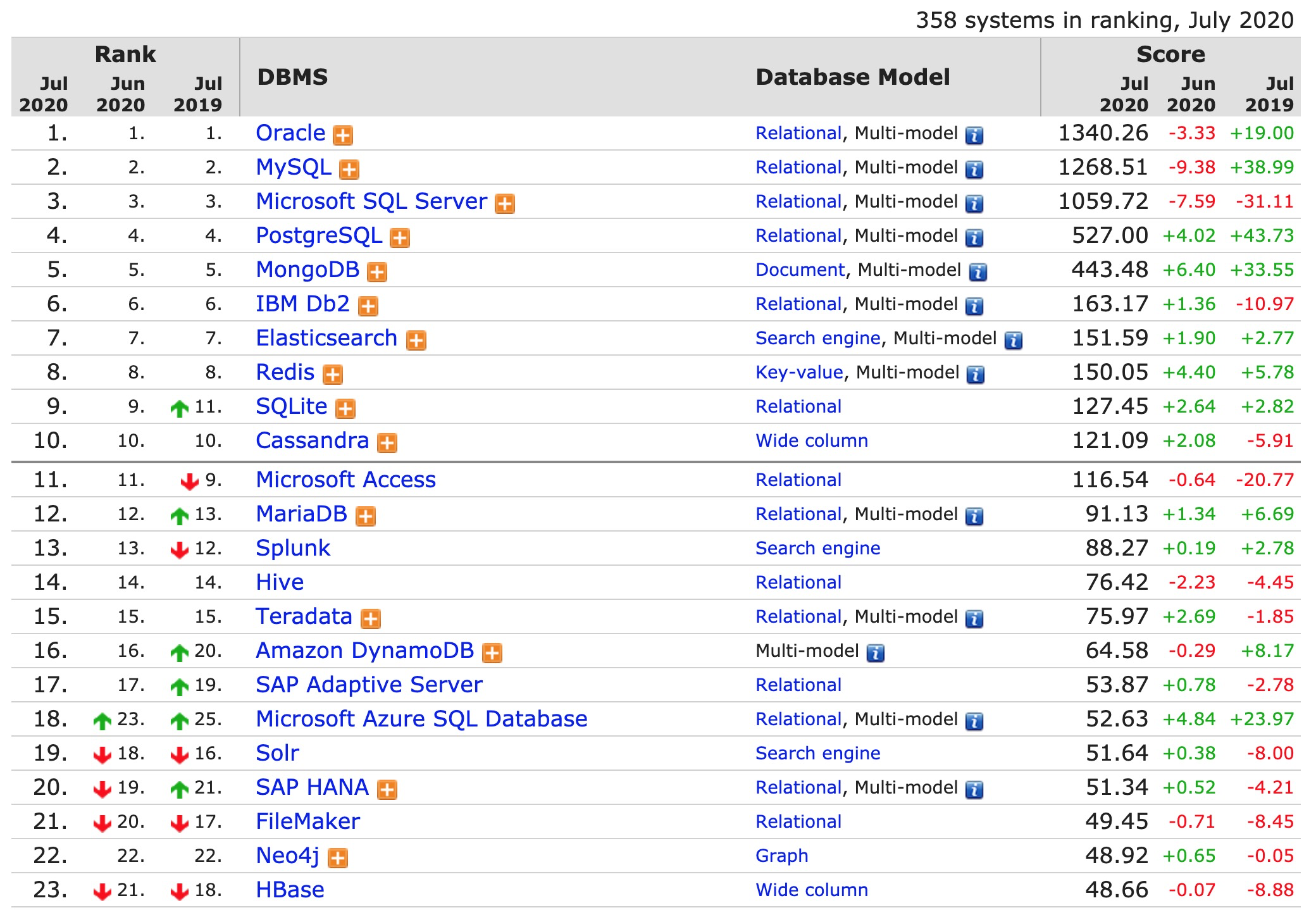This screenshot has width=1316, height=910.
Task: Click the plus icon next to Teradata
Action: pos(371,618)
